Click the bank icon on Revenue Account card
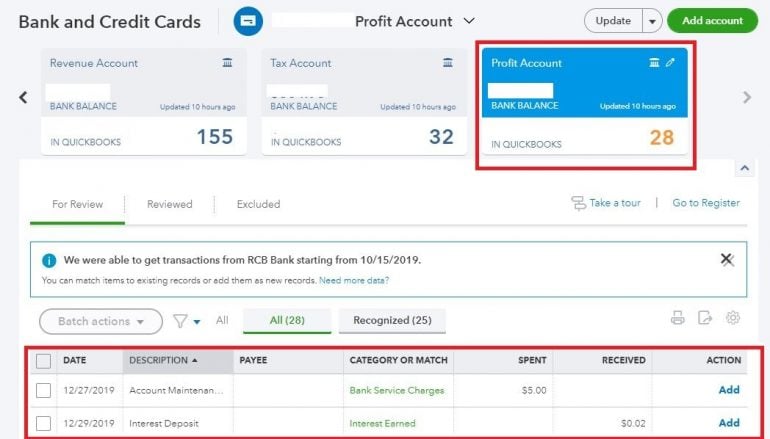The height and width of the screenshot is (439, 770). pyautogui.click(x=228, y=63)
